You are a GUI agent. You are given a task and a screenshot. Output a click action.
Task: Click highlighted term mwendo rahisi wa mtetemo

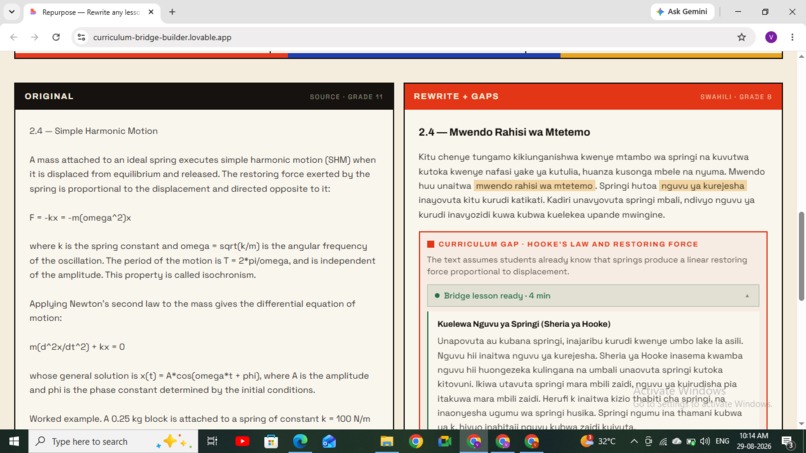534,186
